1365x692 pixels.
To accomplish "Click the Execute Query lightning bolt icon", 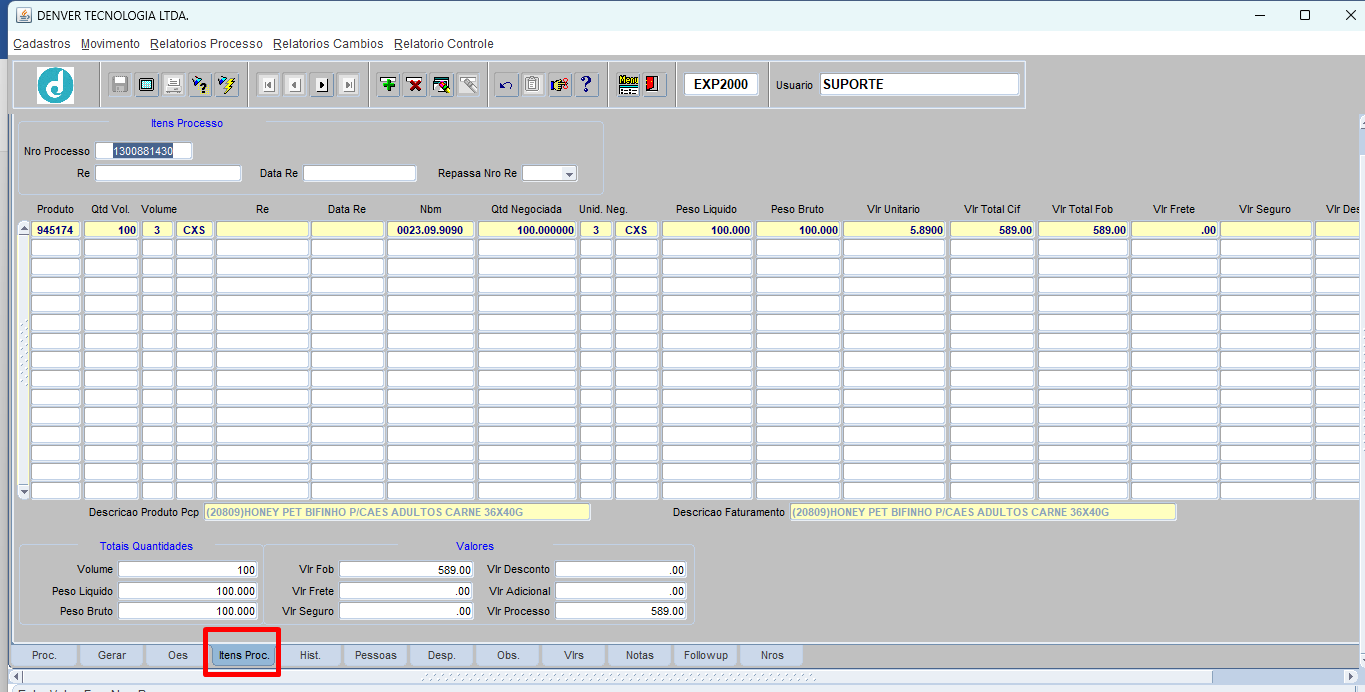I will tap(227, 85).
